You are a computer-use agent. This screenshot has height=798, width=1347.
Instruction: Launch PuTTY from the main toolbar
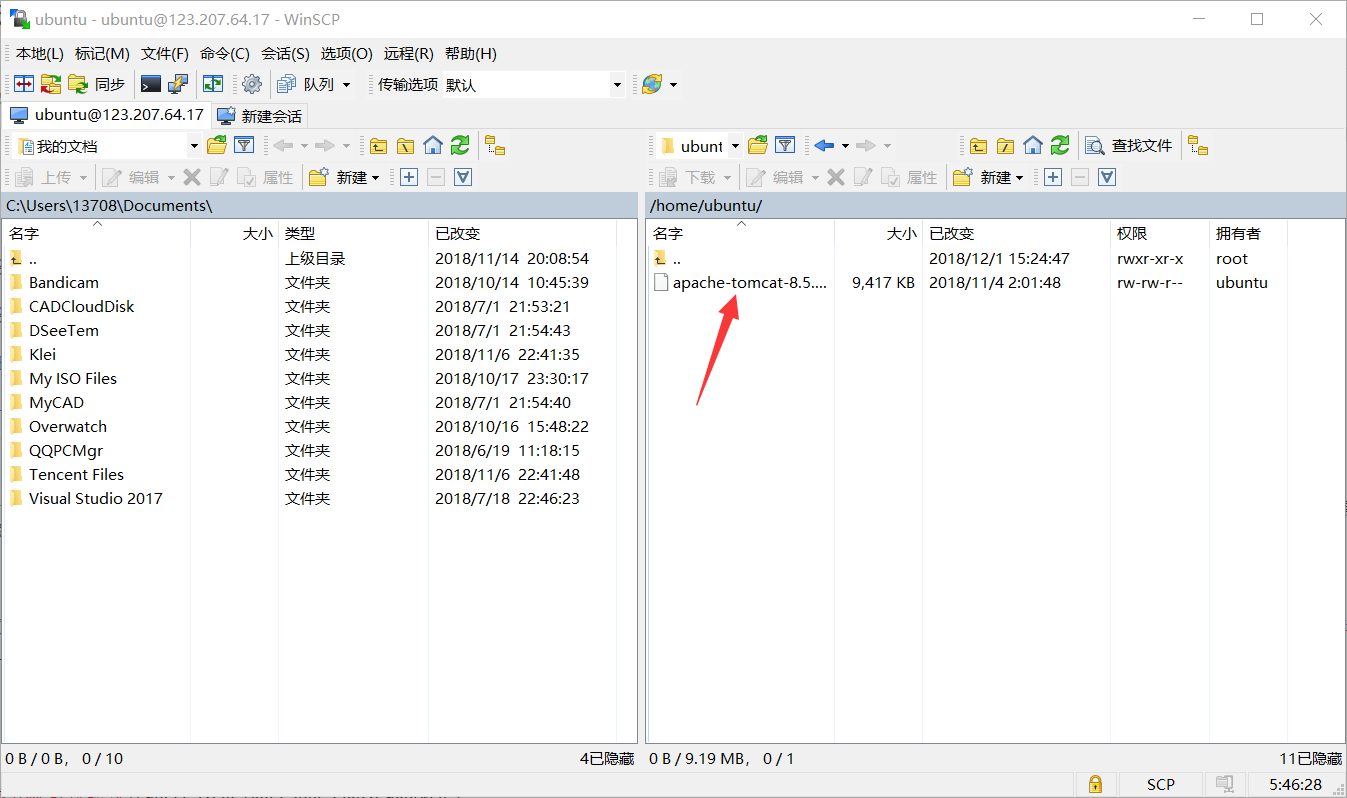(178, 85)
